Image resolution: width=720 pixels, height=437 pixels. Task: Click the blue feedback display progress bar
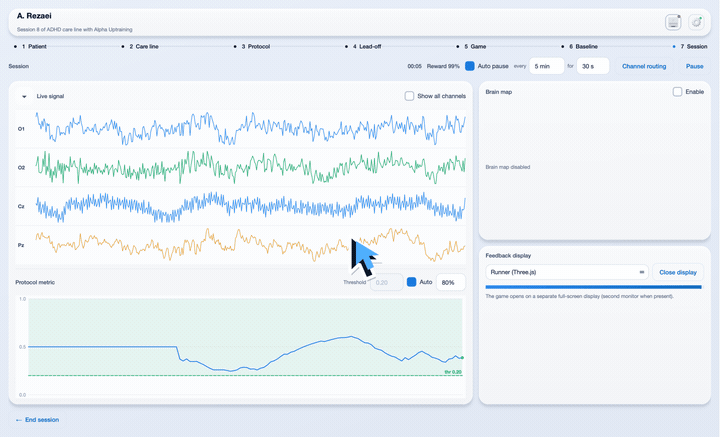point(594,287)
